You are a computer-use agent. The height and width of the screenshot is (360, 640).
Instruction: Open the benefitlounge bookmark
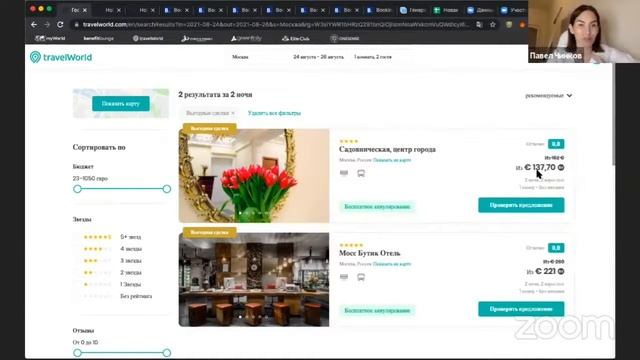tap(98, 38)
